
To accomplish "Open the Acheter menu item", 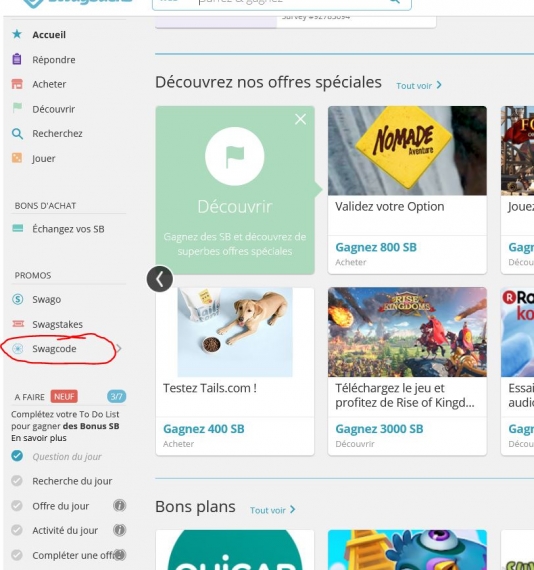I will (x=49, y=84).
